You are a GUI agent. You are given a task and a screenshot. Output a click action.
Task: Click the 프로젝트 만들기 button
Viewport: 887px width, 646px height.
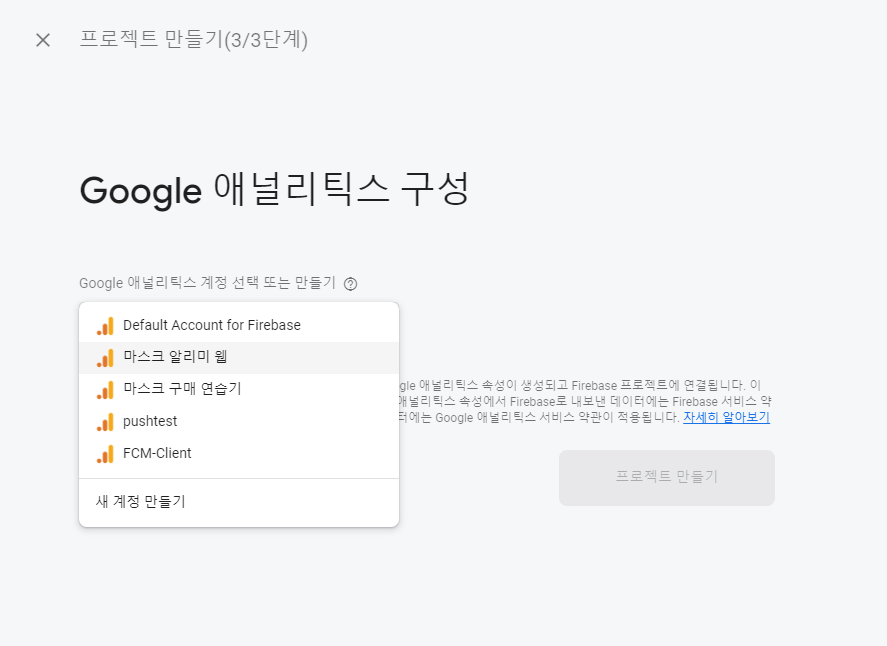(666, 477)
